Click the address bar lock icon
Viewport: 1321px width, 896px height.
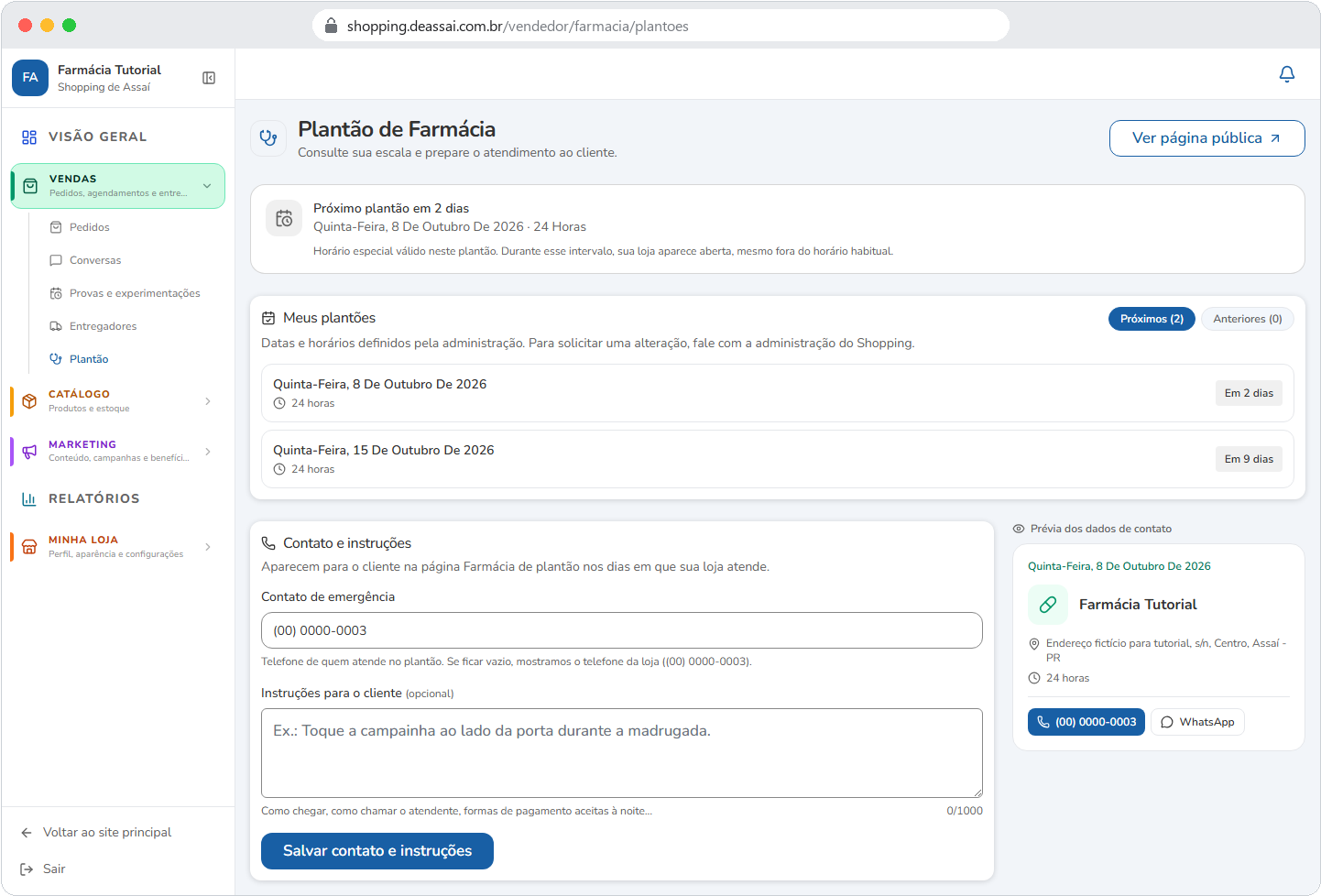coord(332,26)
